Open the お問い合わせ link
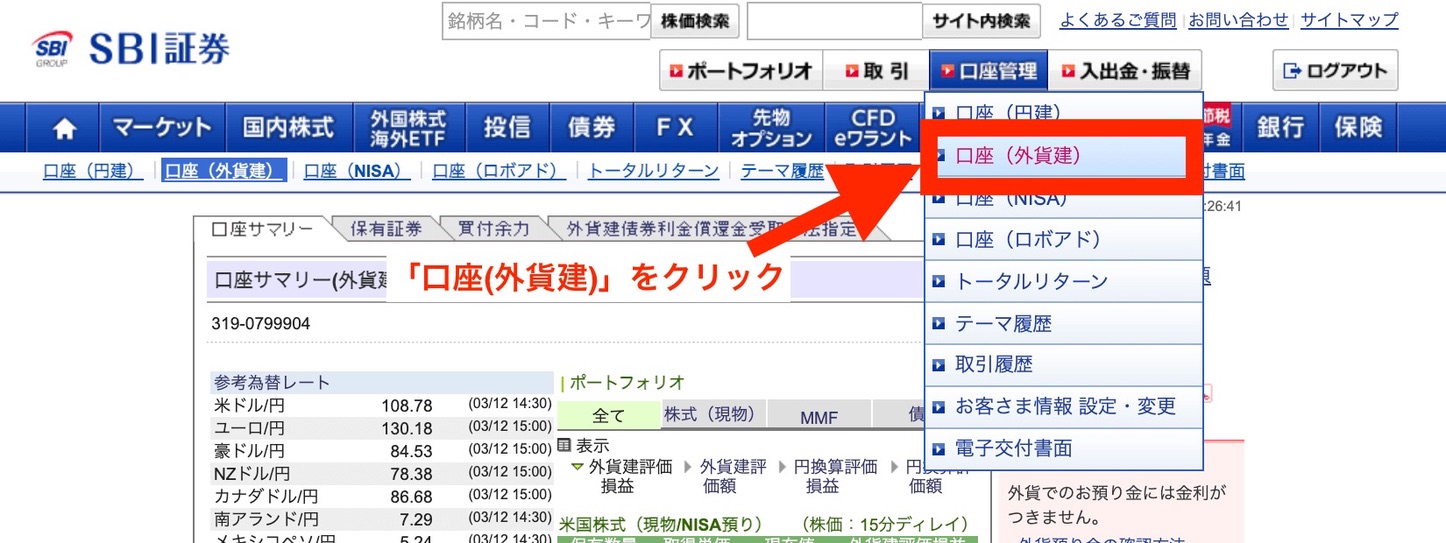The image size is (1446, 543). tap(1238, 20)
